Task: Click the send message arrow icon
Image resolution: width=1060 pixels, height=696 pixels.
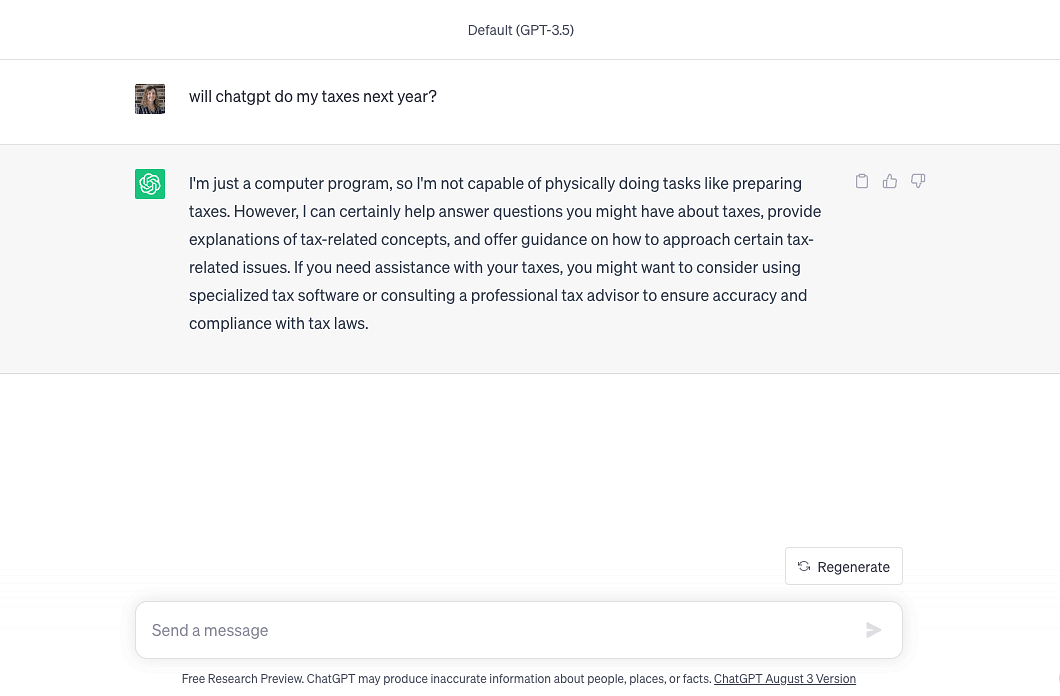Action: (x=873, y=630)
